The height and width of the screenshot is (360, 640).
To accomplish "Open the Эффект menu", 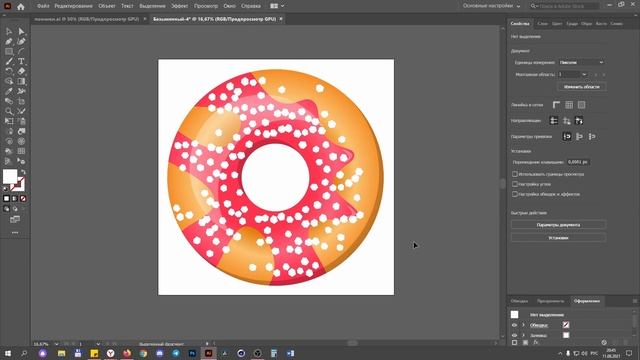I will pos(180,6).
